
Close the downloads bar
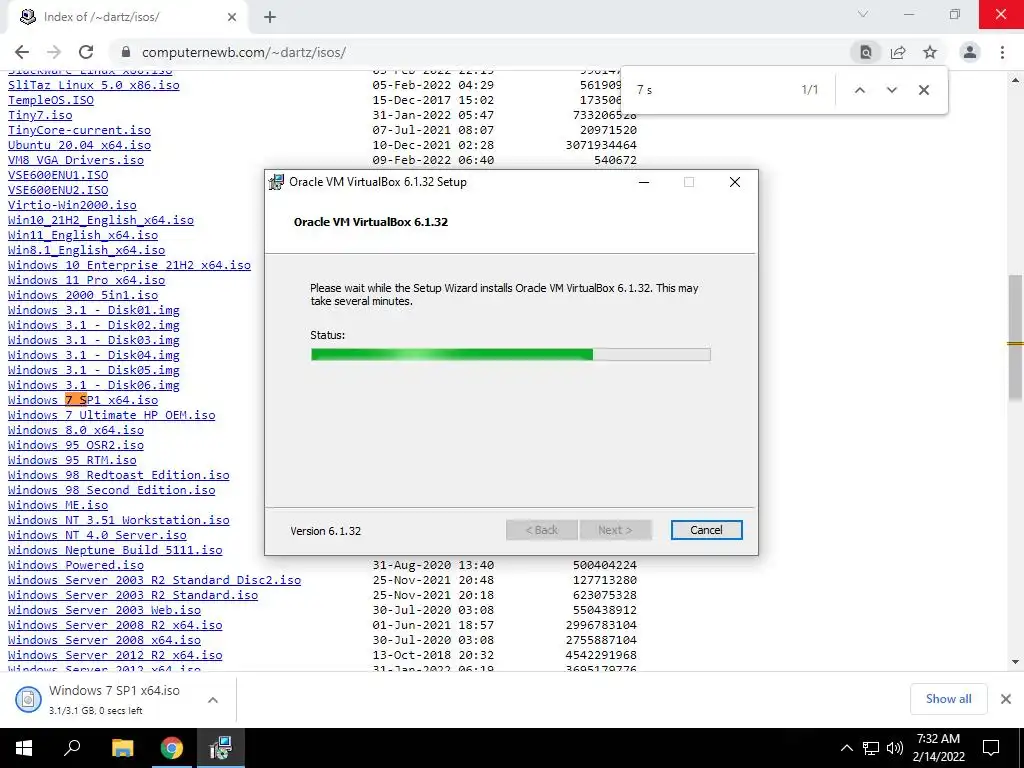click(x=1006, y=699)
